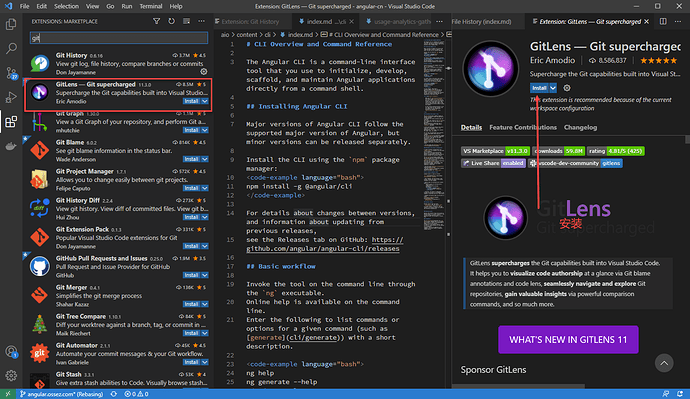
Task: Open notifications bell in status bar
Action: pos(680,394)
